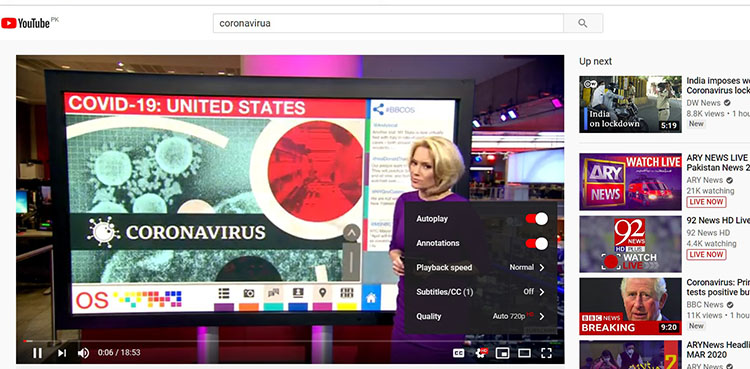Image resolution: width=750 pixels, height=369 pixels.
Task: Open Quality Auto 720p options
Action: [481, 316]
